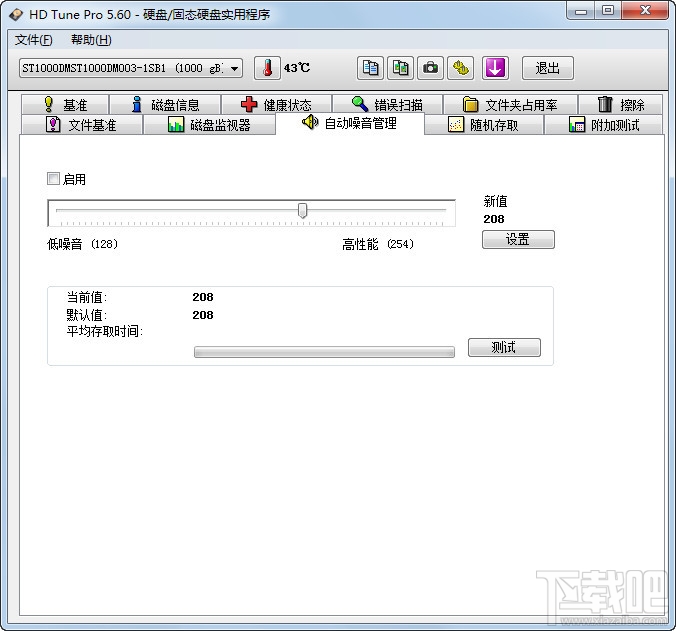The width and height of the screenshot is (676, 631).
Task: Open the 基准 benchmark tab
Action: (65, 105)
